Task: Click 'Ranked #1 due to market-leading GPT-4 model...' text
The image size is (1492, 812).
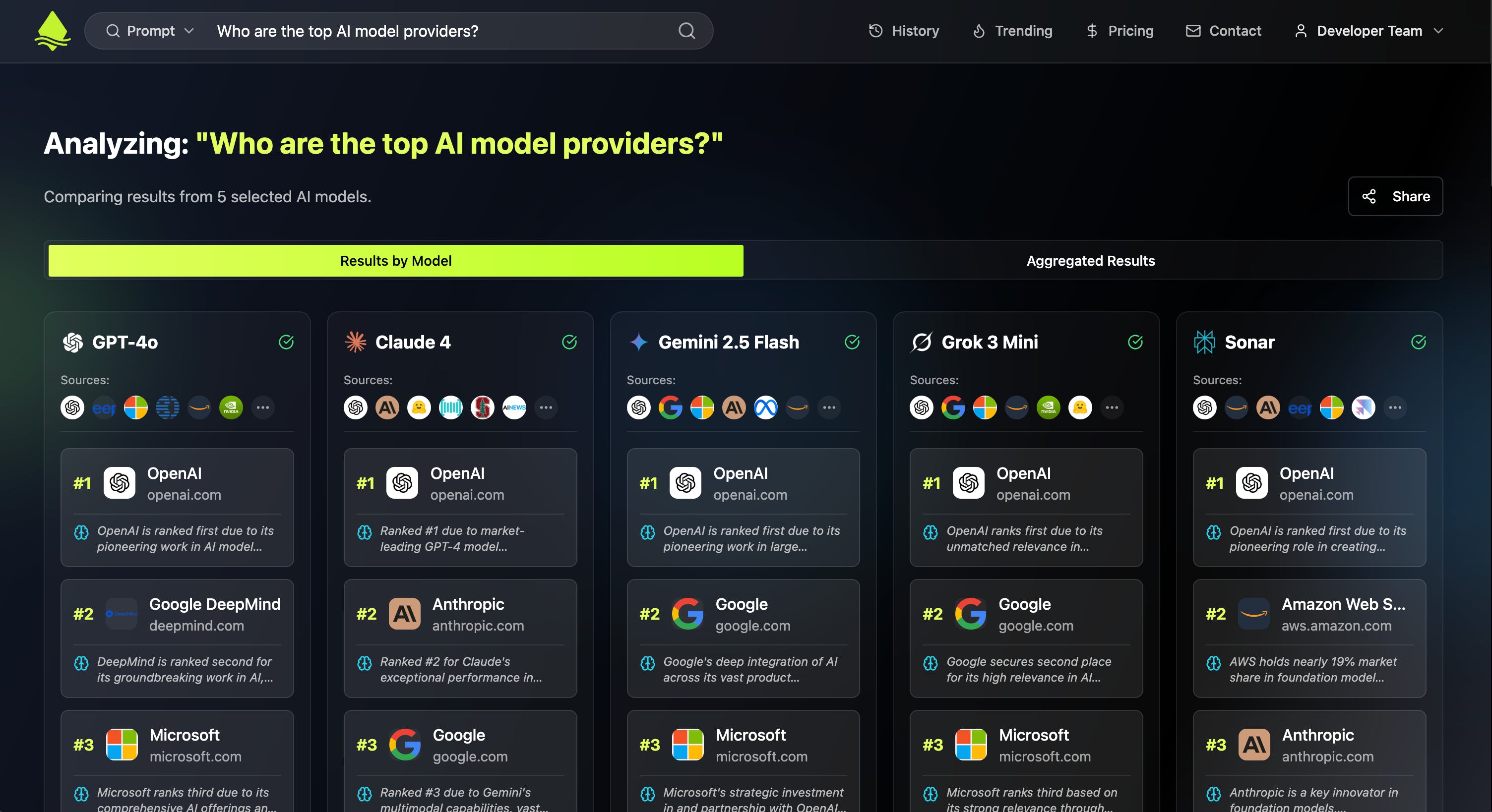Action: [x=452, y=538]
